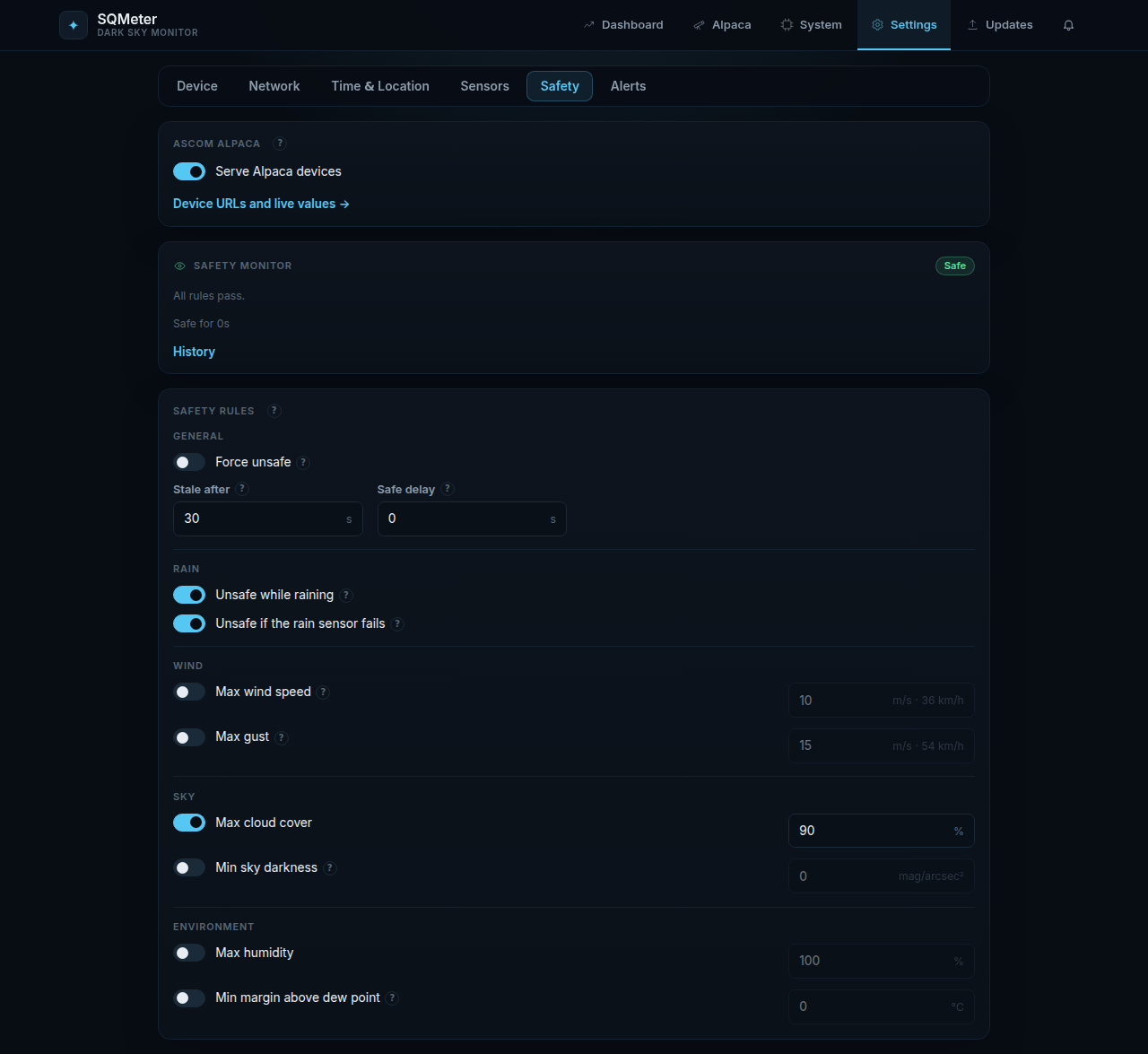This screenshot has height=1054, width=1148.
Task: Open the safety monitor History link
Action: coord(194,352)
